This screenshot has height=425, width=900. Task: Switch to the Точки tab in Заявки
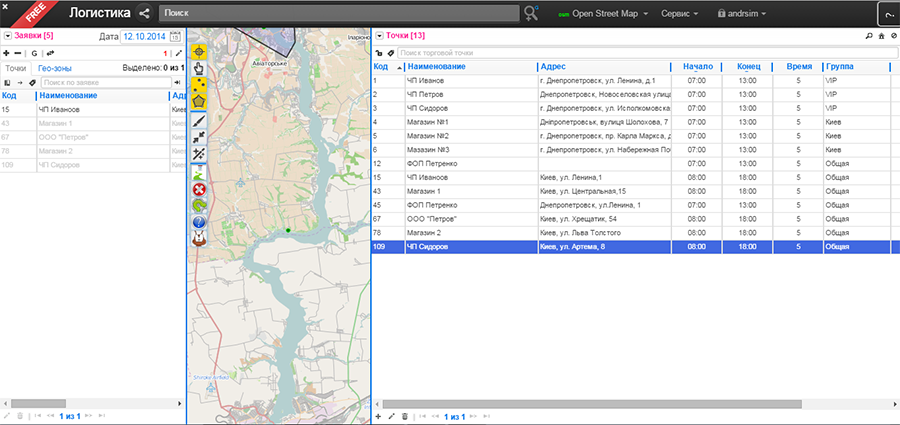click(x=15, y=68)
